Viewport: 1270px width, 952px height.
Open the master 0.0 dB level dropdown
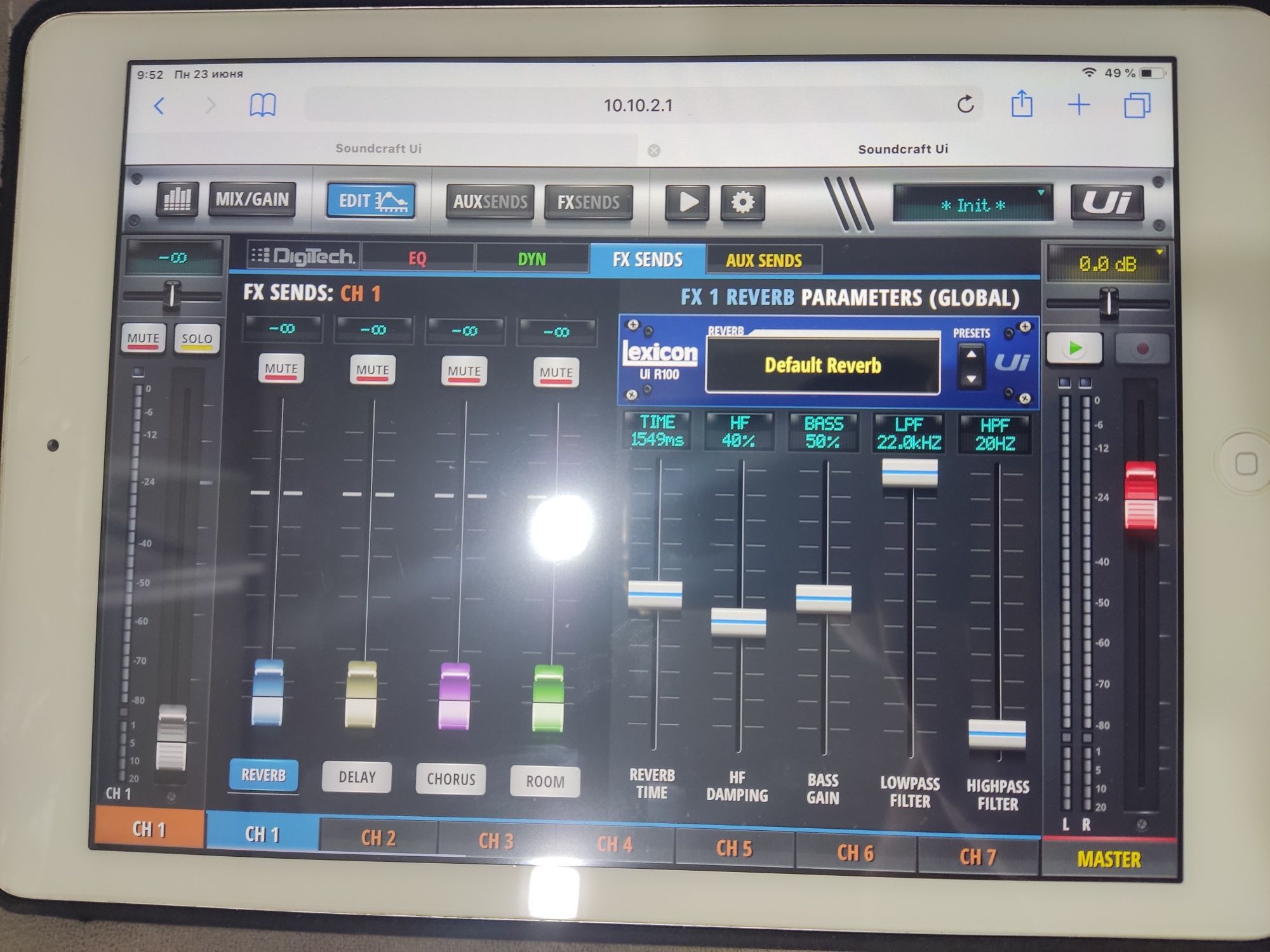pos(1107,264)
